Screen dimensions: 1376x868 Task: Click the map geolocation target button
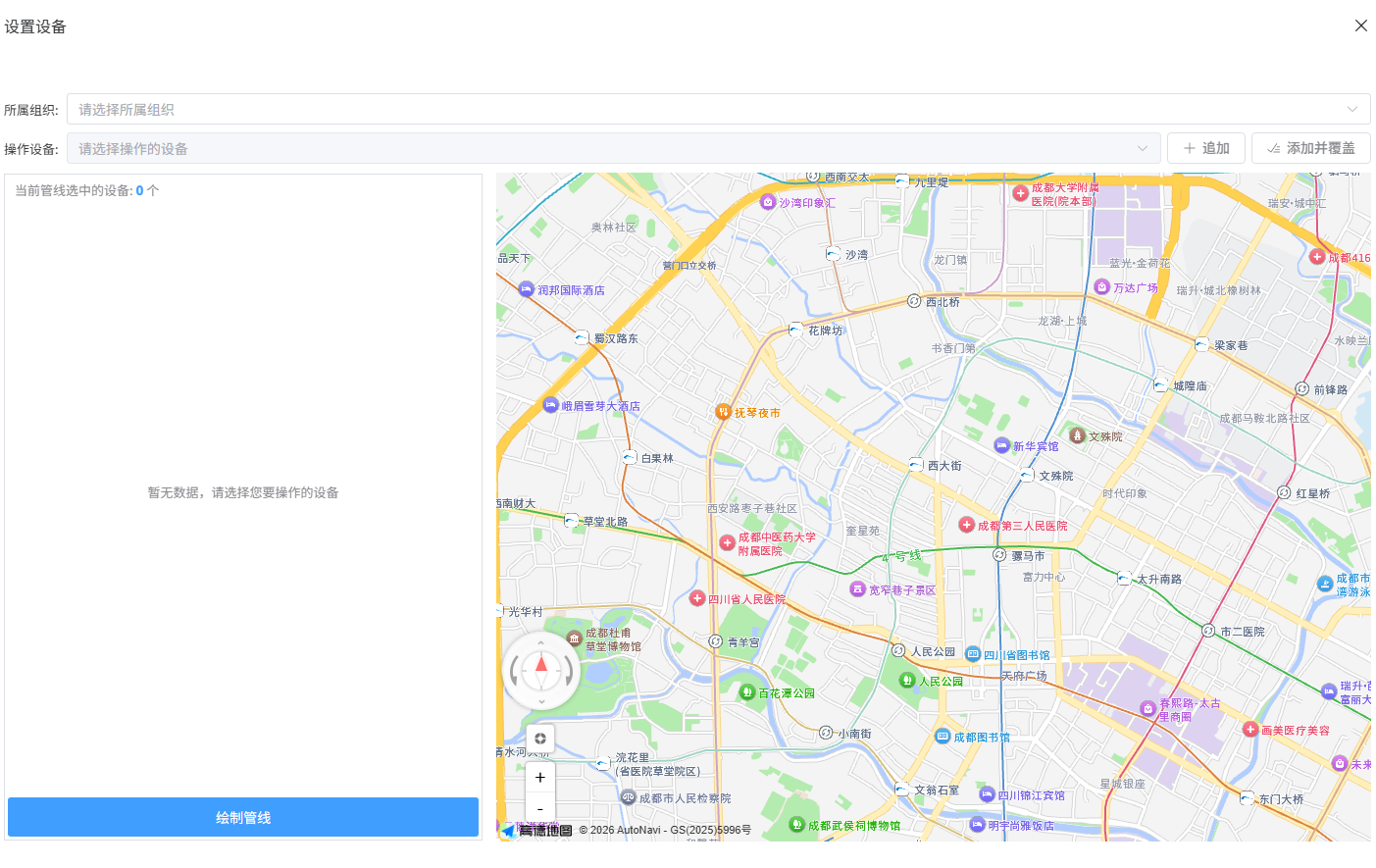click(x=540, y=739)
